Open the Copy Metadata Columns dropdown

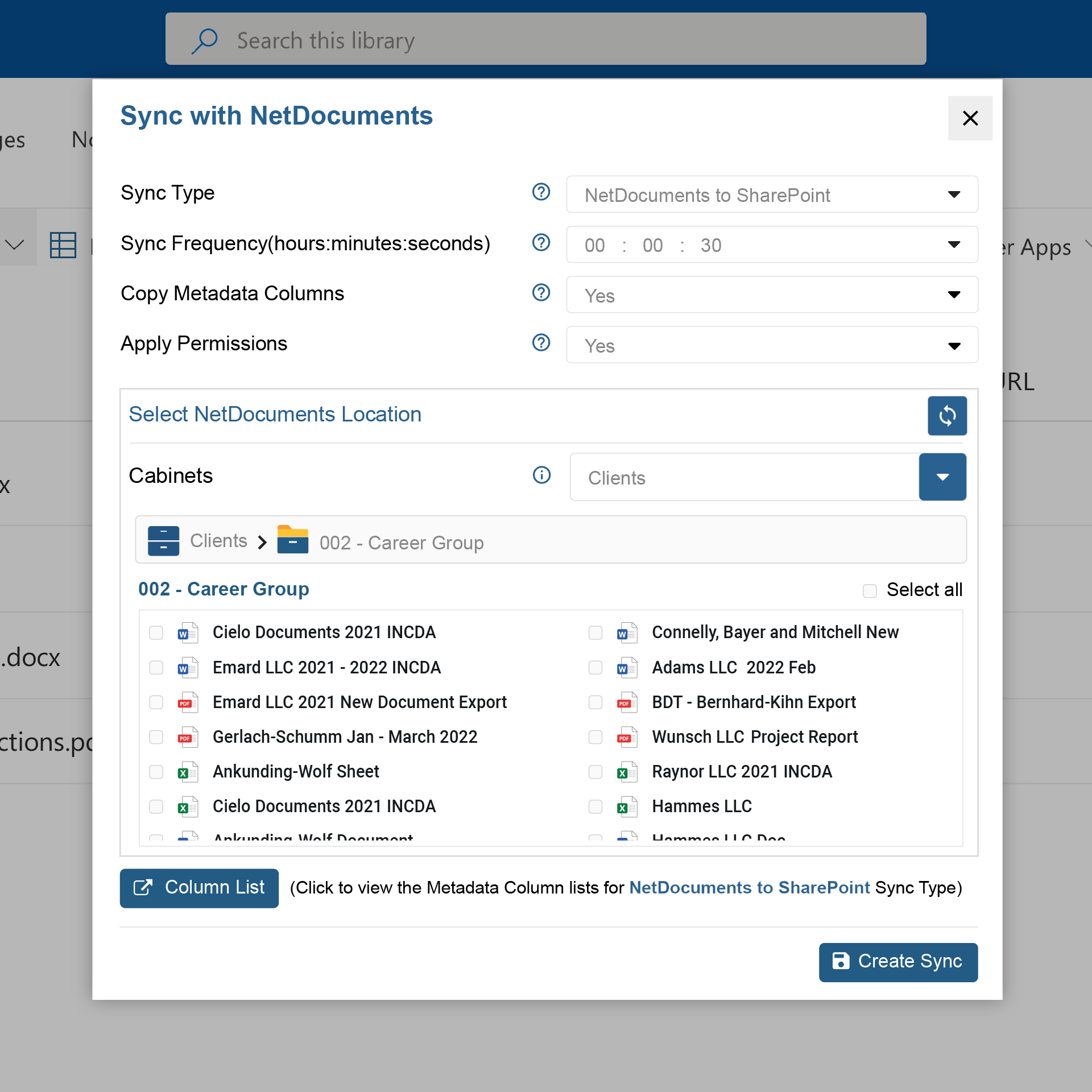point(772,295)
